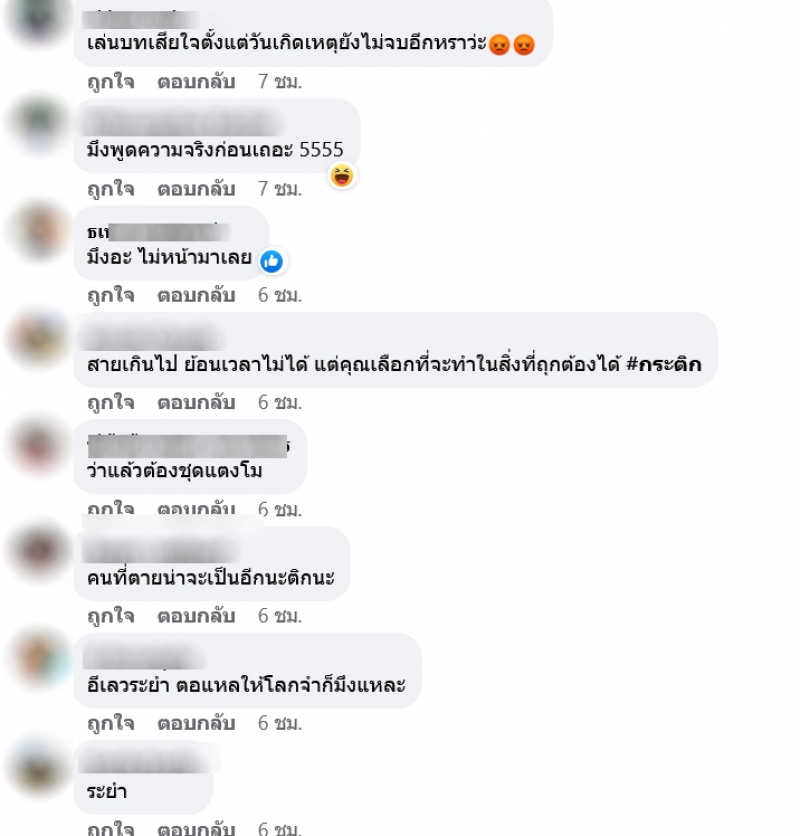Open profile picture of the 5555 commenter
Viewport: 800px width, 836px height.
(38, 123)
